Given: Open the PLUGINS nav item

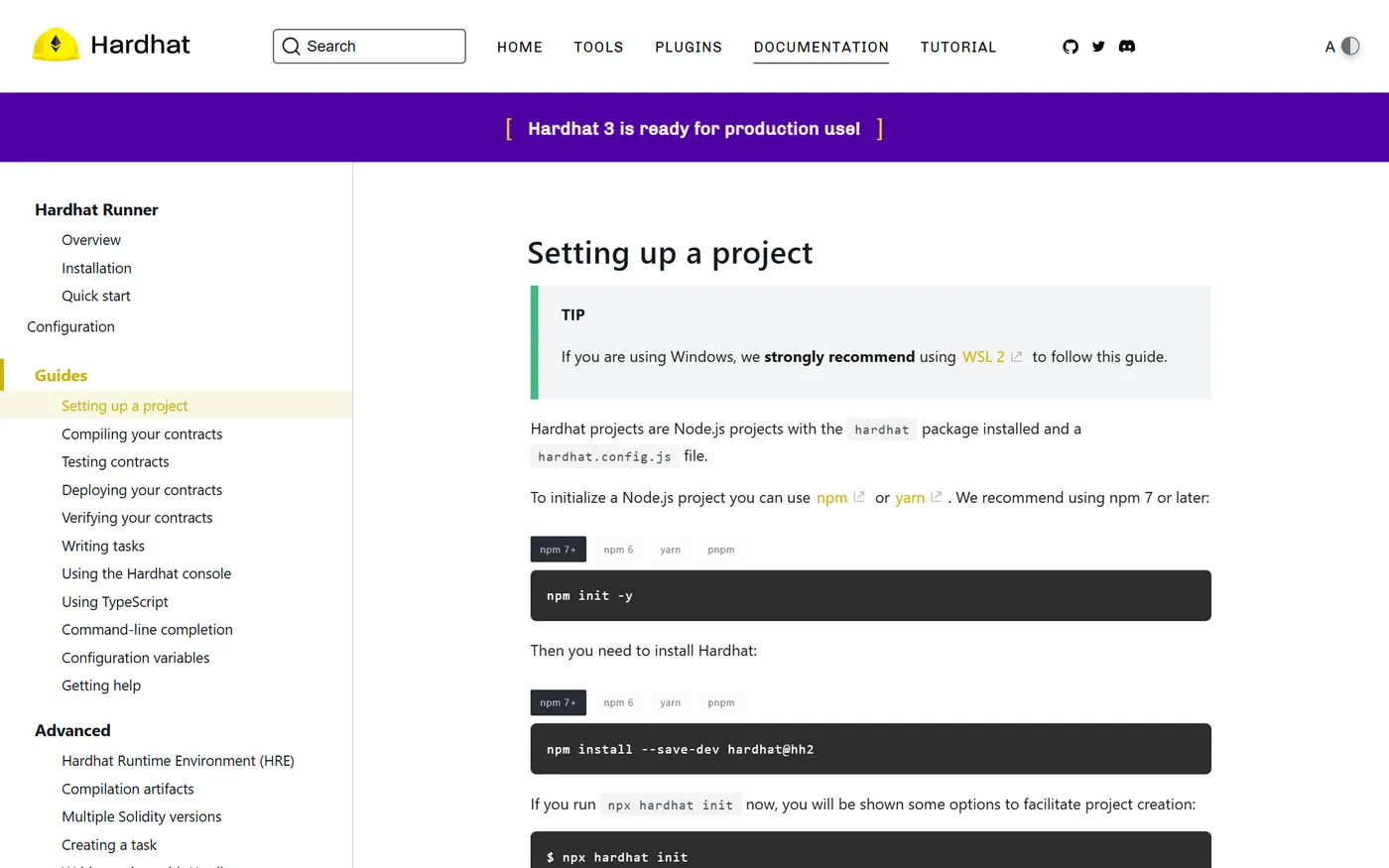Looking at the screenshot, I should 689,48.
